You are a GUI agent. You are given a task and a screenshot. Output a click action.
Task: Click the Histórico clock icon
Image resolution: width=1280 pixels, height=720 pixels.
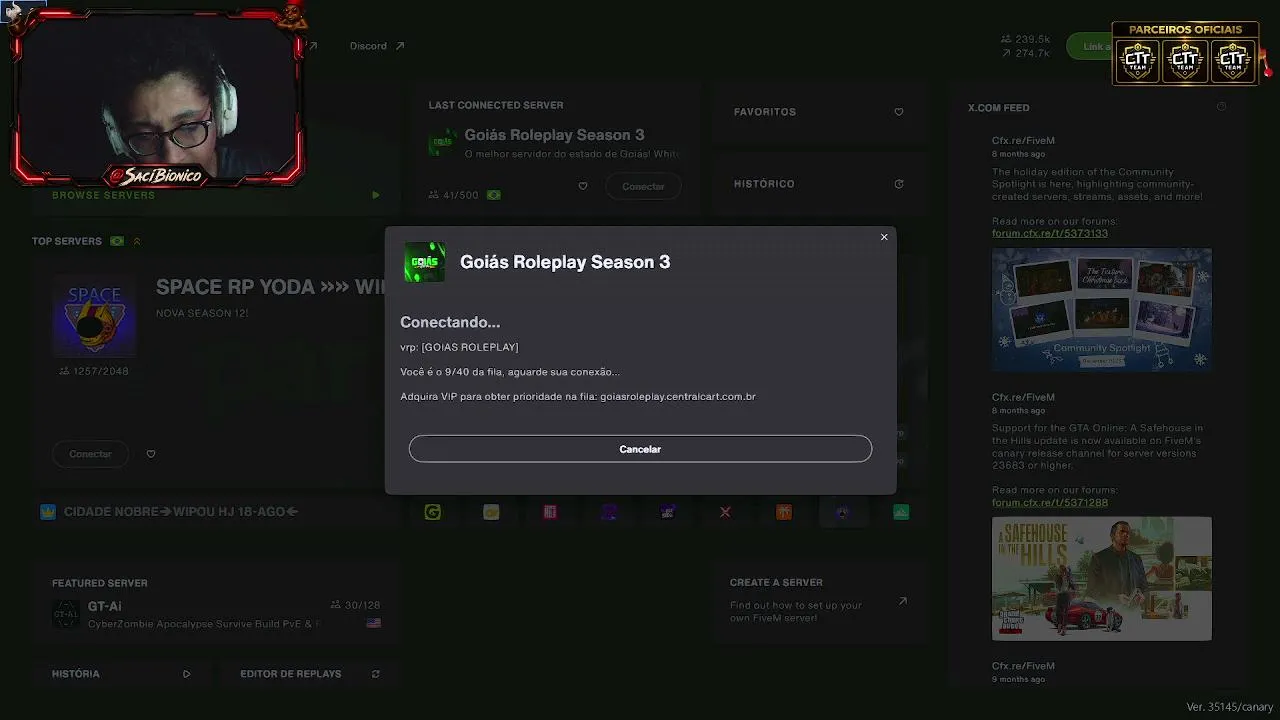[x=899, y=184]
